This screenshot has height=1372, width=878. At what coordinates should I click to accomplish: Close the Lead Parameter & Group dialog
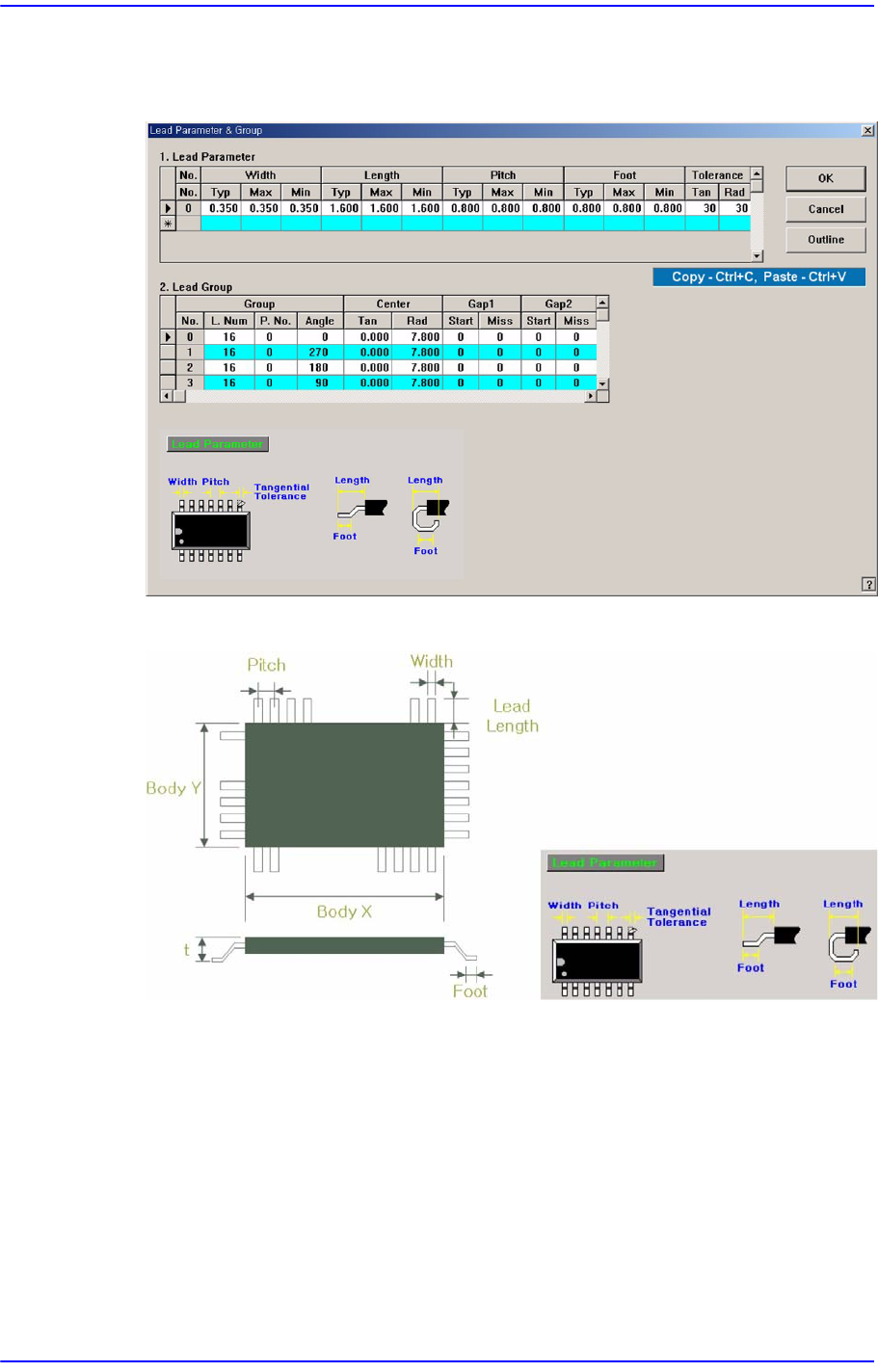[x=867, y=130]
